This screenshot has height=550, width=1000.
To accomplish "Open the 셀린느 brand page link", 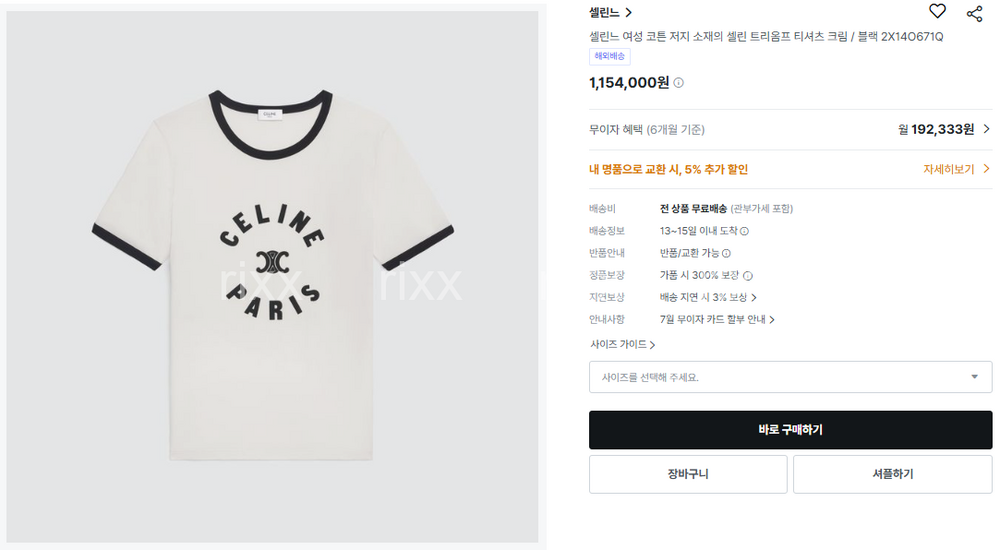I will 610,13.
